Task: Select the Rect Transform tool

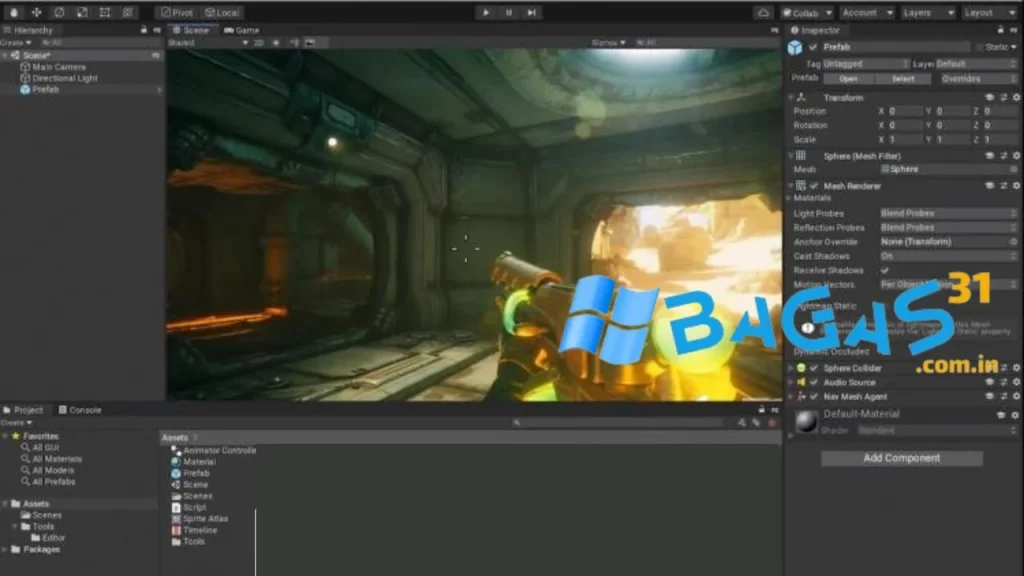Action: (105, 12)
